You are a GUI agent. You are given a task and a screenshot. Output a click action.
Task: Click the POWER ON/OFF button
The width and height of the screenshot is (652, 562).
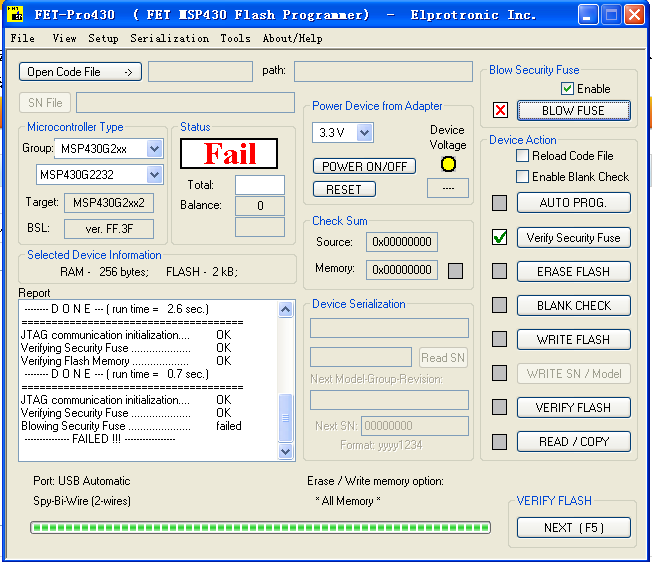coord(364,166)
